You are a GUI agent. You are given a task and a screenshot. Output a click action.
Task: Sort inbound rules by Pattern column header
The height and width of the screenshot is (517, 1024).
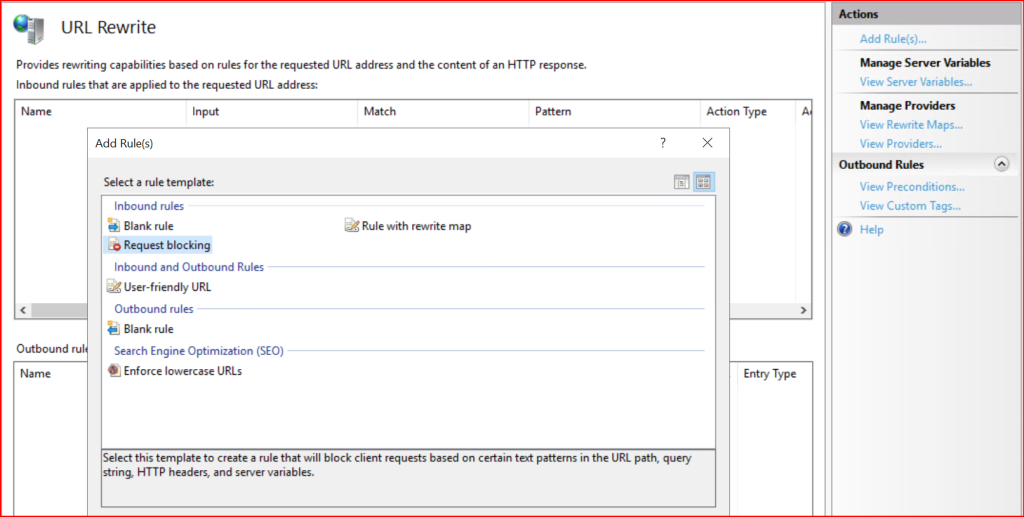click(553, 112)
